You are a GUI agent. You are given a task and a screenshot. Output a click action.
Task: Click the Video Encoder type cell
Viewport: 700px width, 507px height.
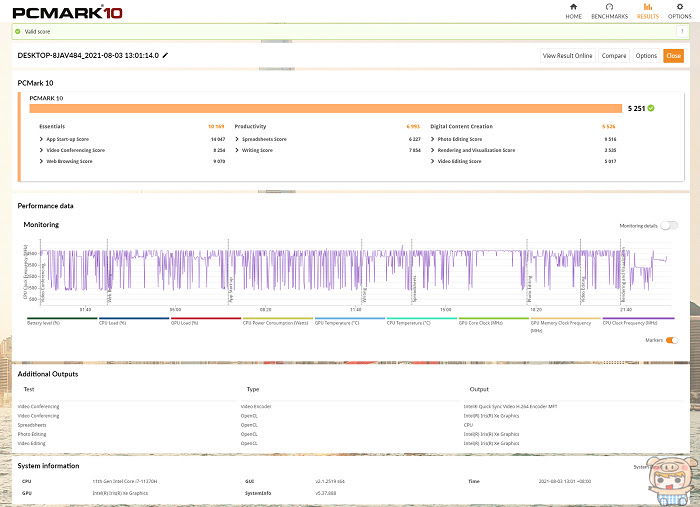tap(256, 407)
